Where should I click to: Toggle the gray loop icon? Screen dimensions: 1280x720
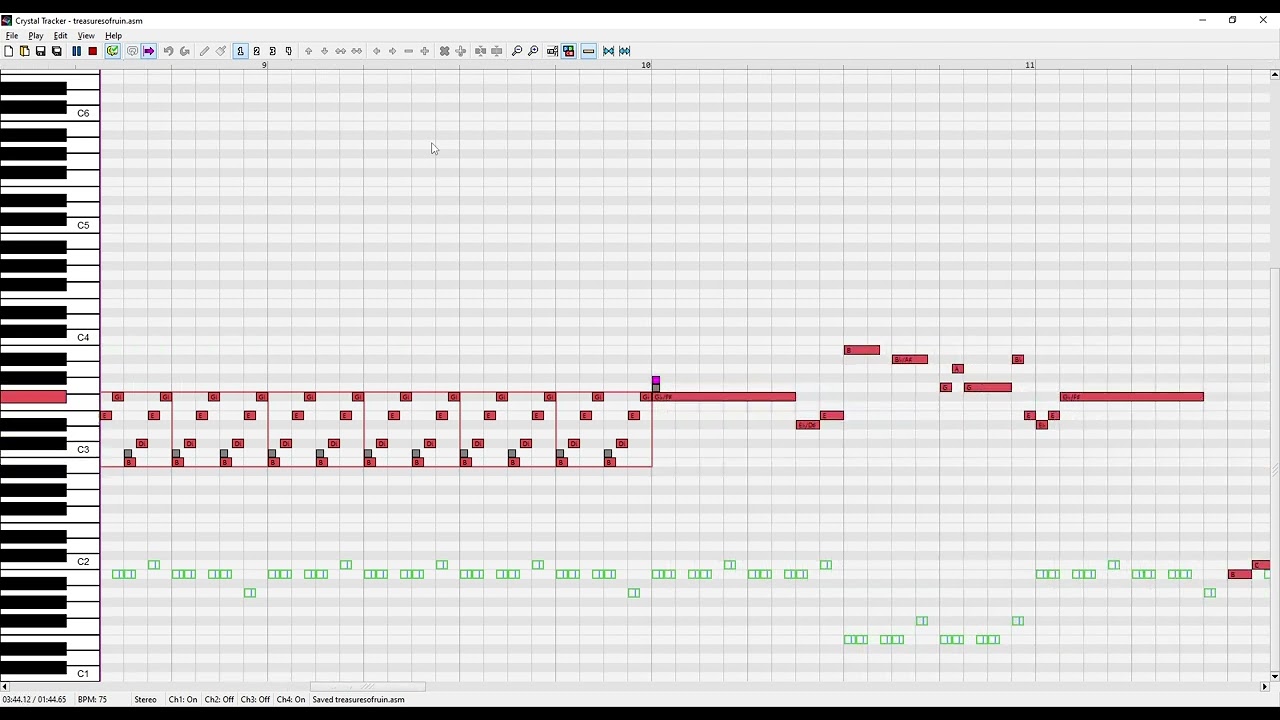click(x=132, y=51)
